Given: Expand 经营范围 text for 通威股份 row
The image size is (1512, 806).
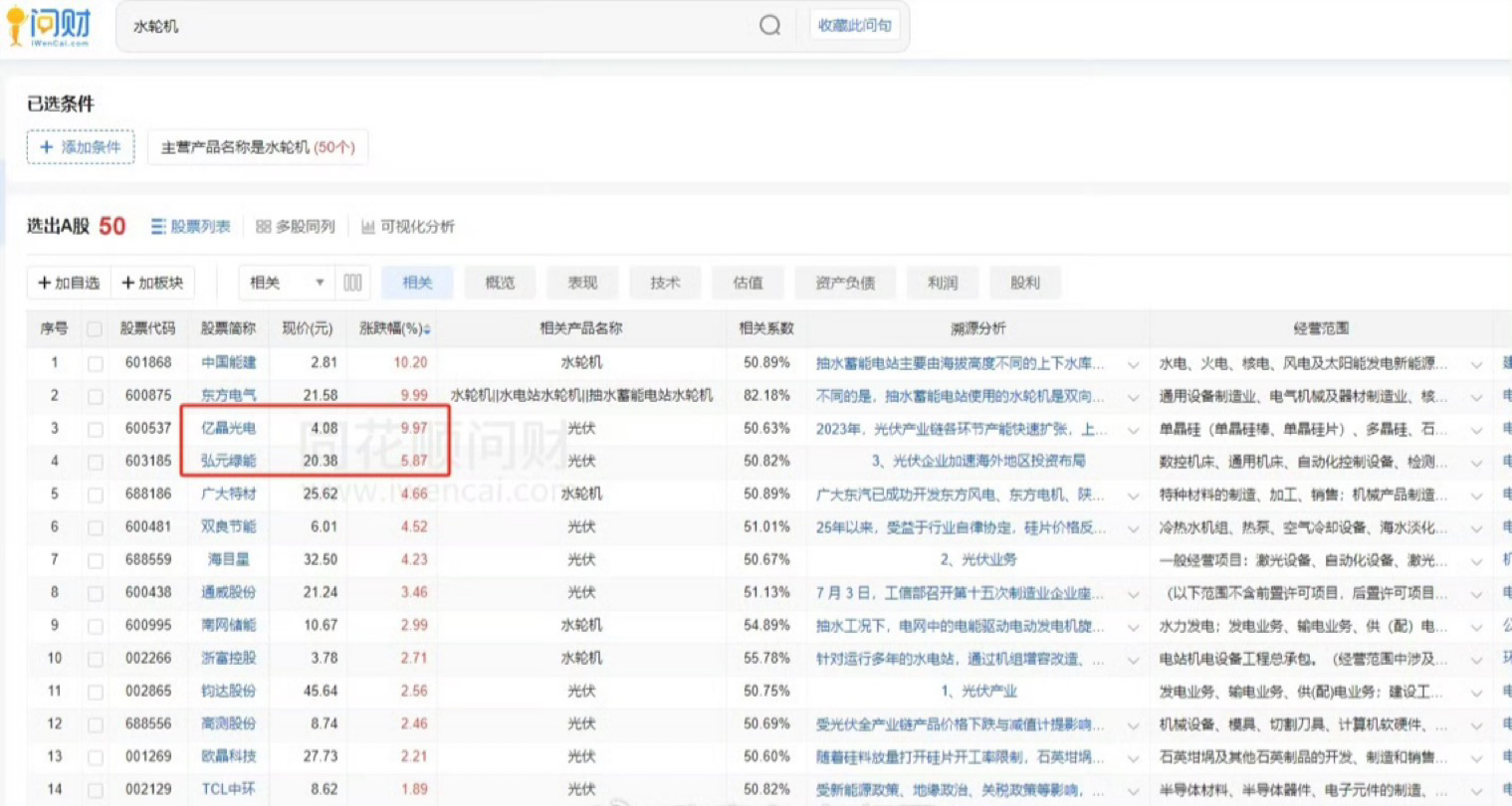Looking at the screenshot, I should [x=1476, y=594].
